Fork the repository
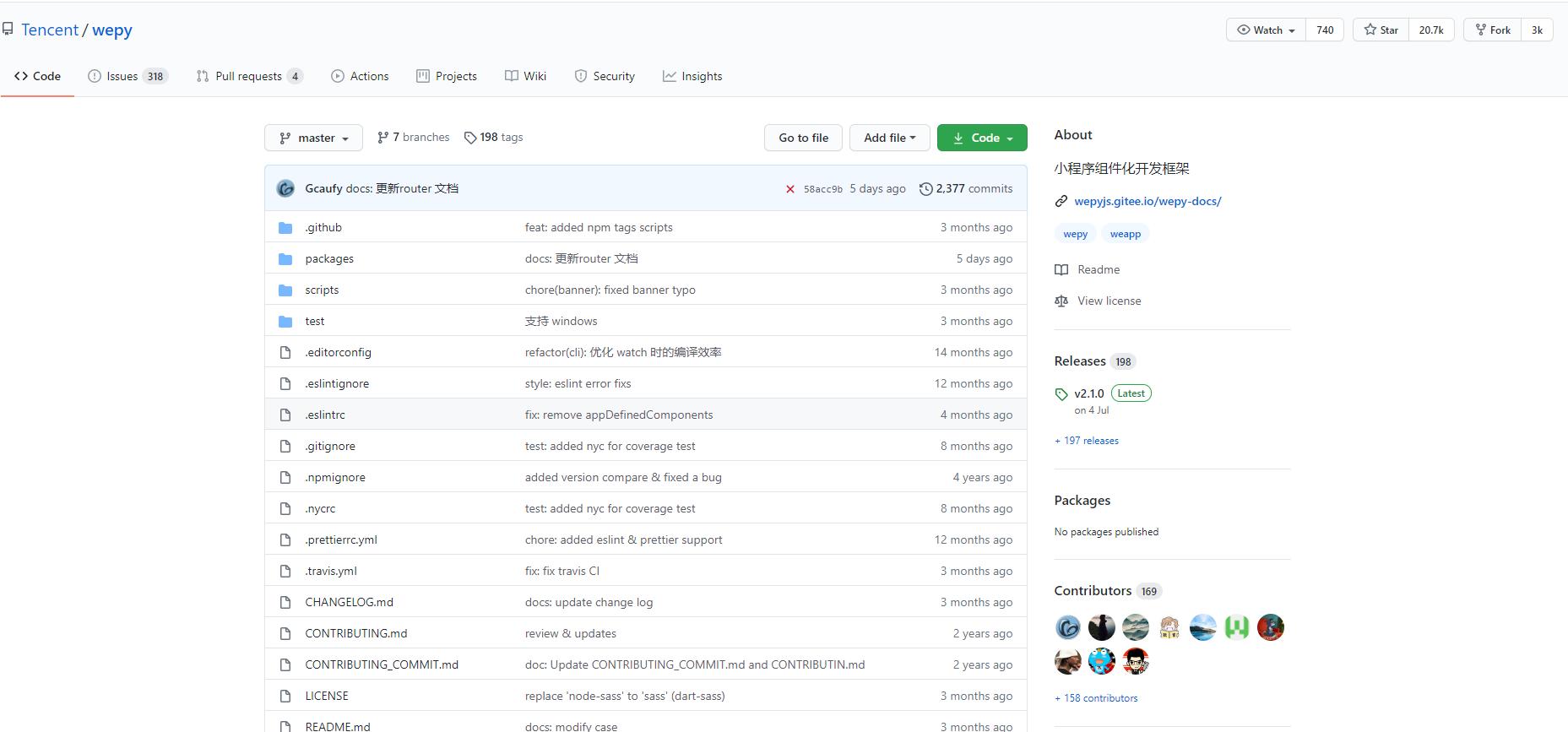The width and height of the screenshot is (1568, 732). [x=1492, y=30]
